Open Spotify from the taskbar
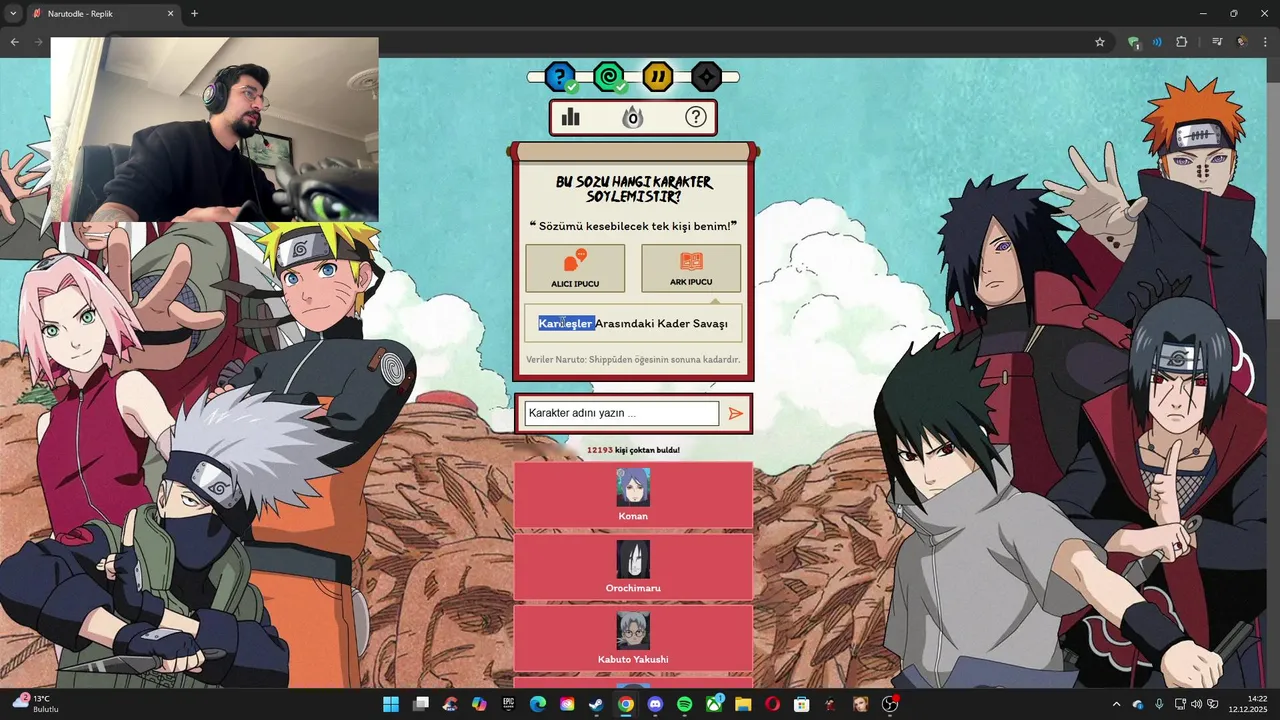This screenshot has width=1280, height=720. click(684, 704)
